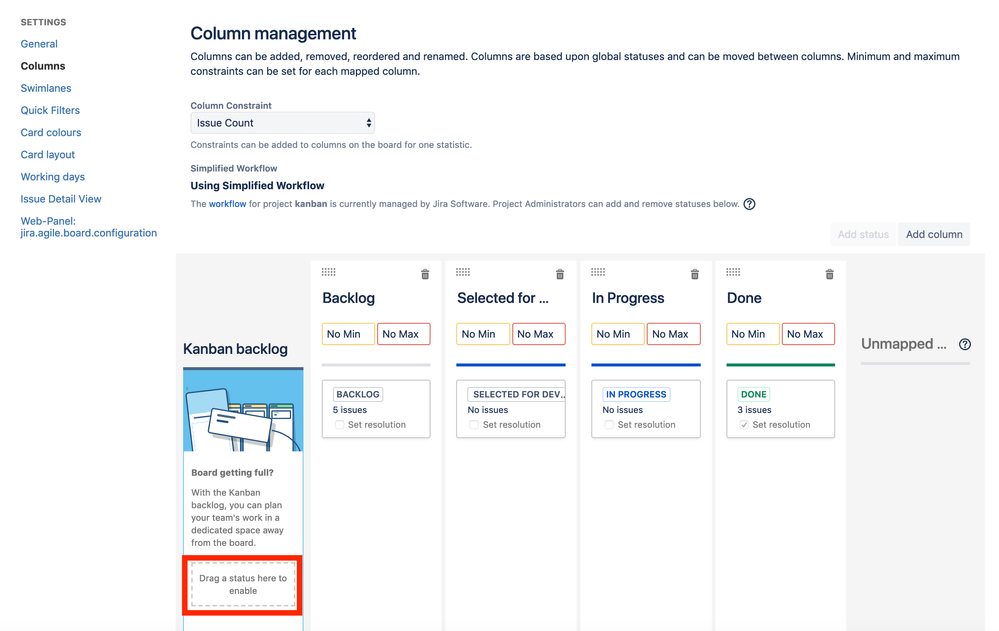Screen dimensions: 999x631
Task: Click the Backlog column title
Action: 349,298
